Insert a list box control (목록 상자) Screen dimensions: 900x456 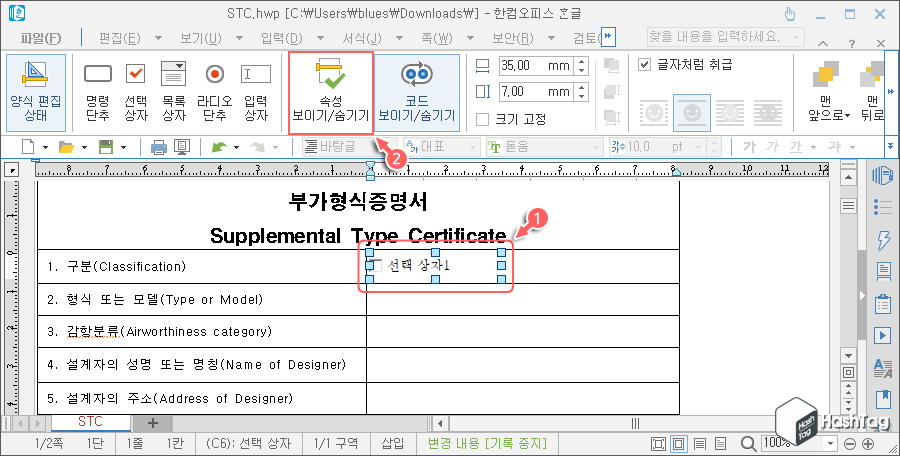173,92
